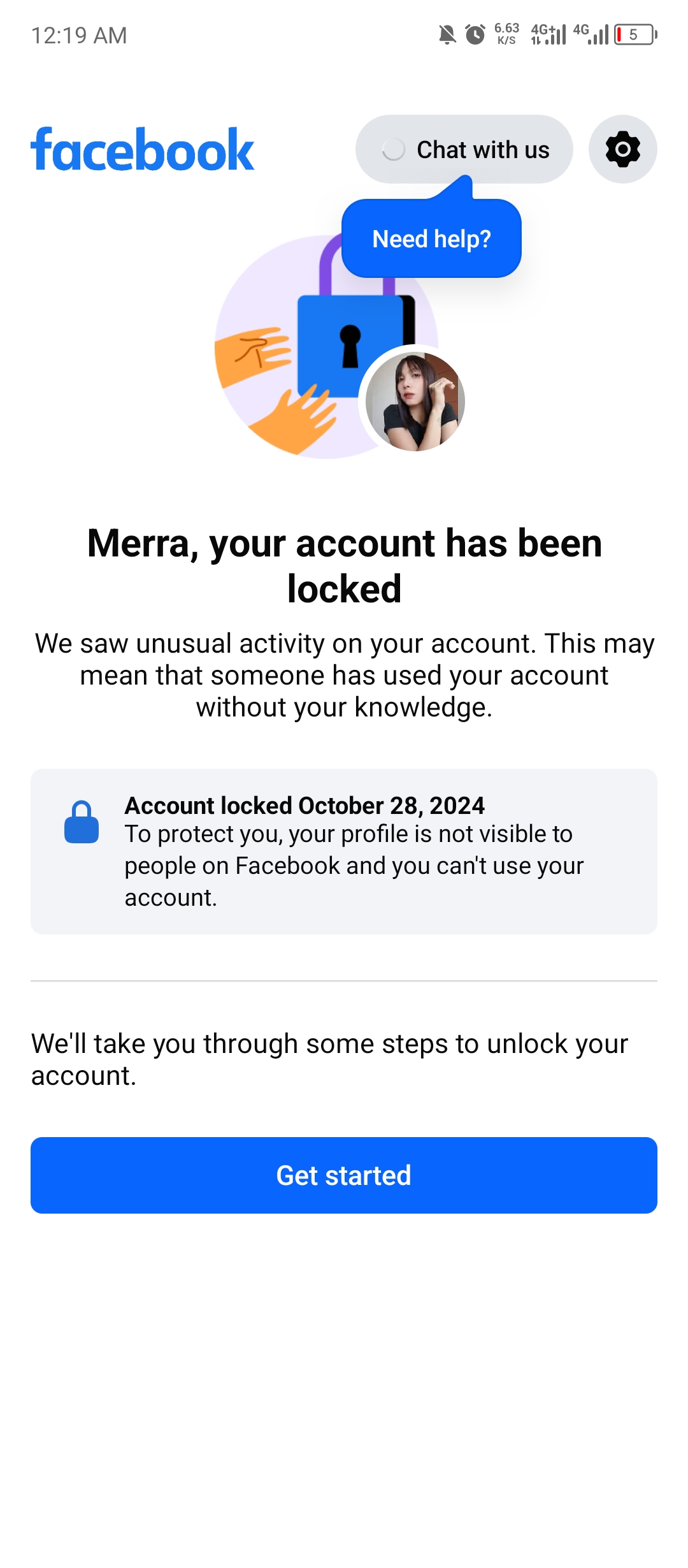Tap the alarm clock status icon

[475, 34]
